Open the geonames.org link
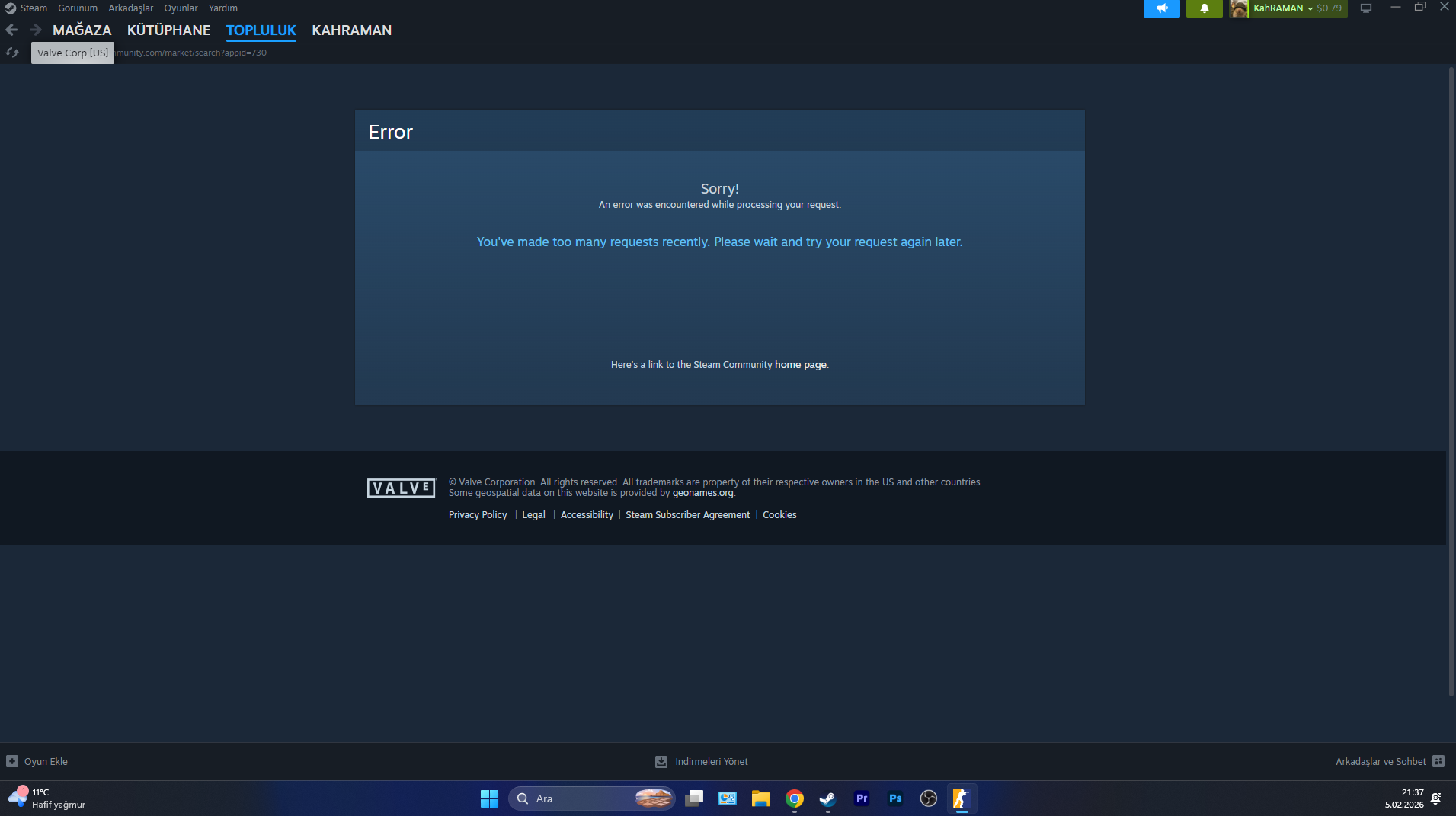Image resolution: width=1456 pixels, height=816 pixels. coord(702,493)
